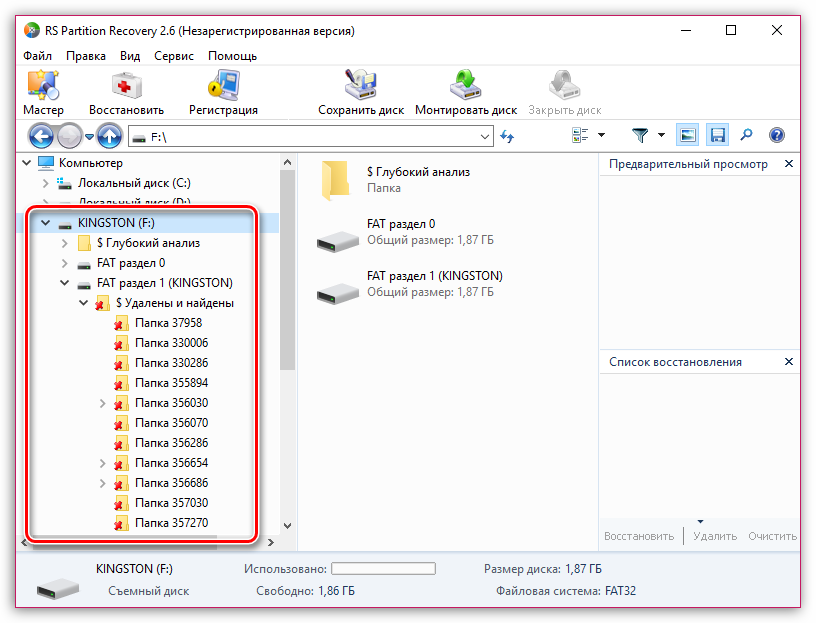Close the Предварительный просмотр panel

789,164
